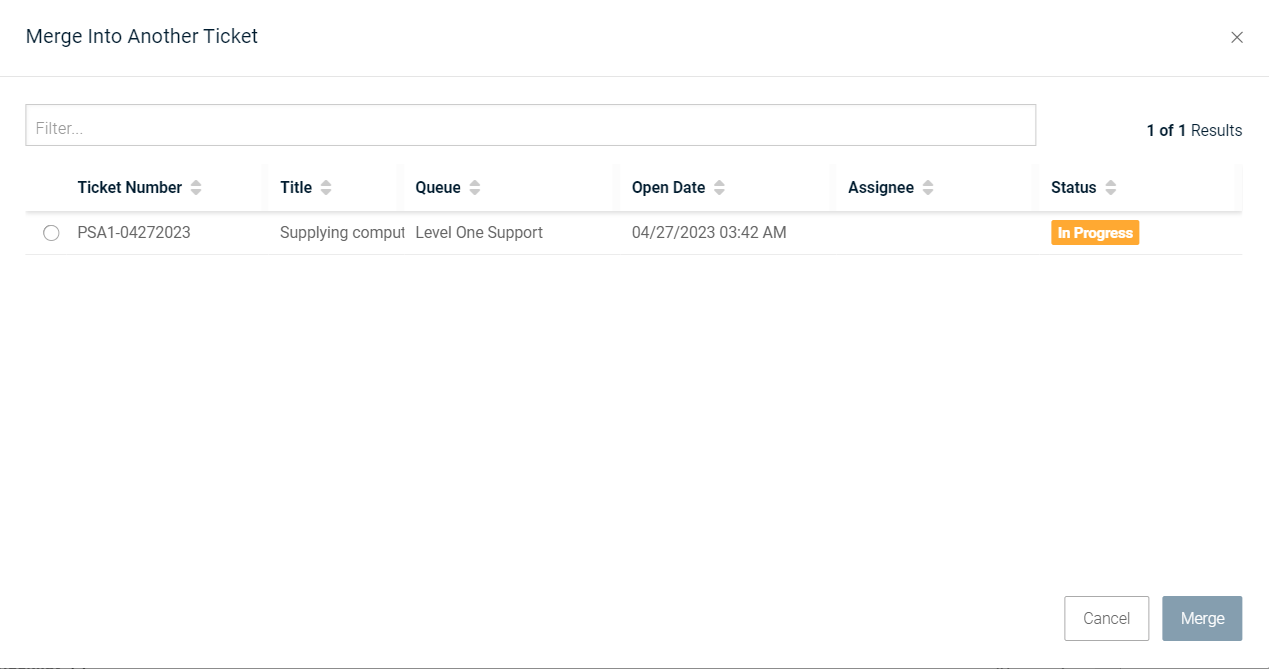Click the Status column sort arrows
Screen dimensions: 1269x669
[1111, 188]
